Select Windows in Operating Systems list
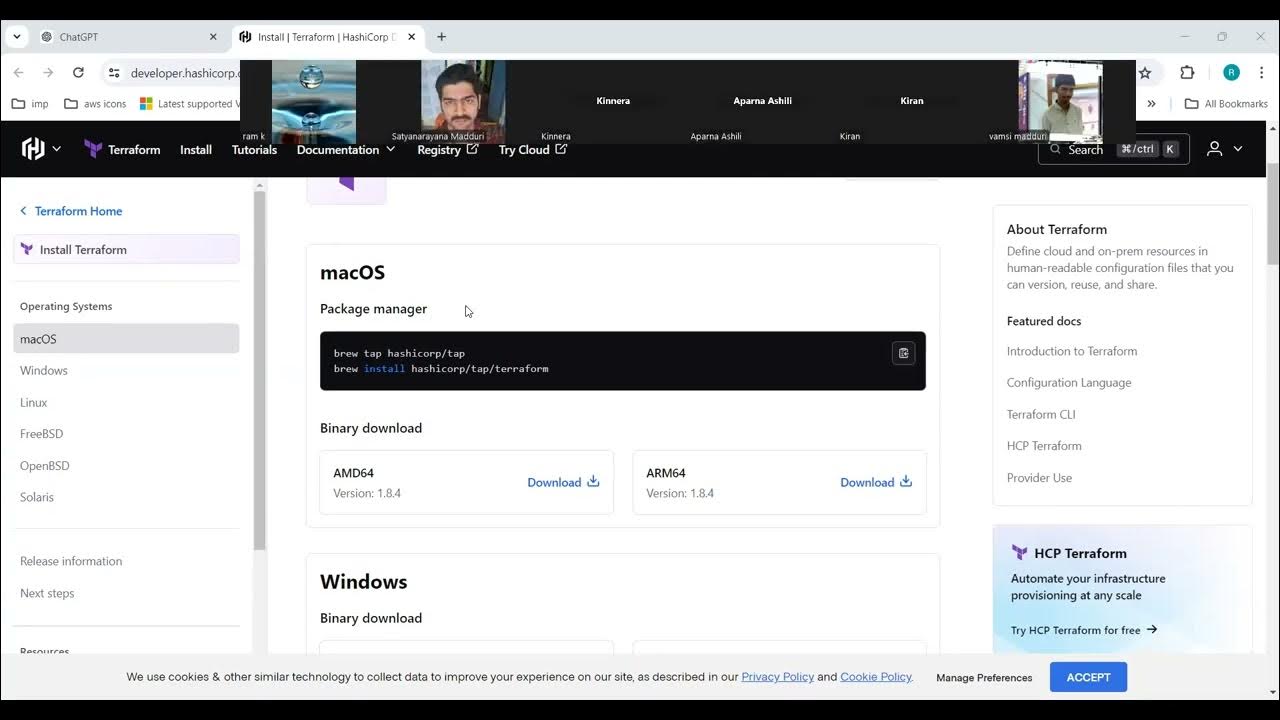1280x720 pixels. click(x=44, y=370)
